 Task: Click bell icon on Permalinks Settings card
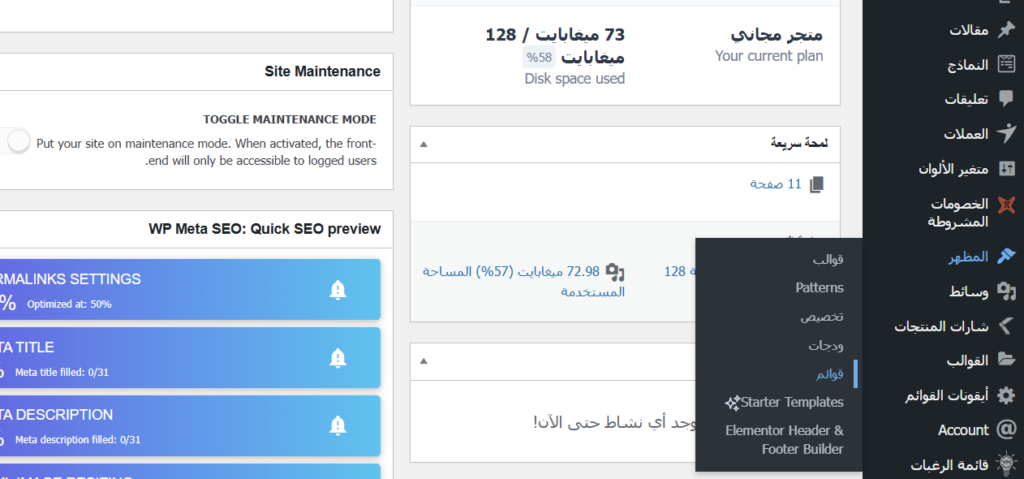coord(338,290)
